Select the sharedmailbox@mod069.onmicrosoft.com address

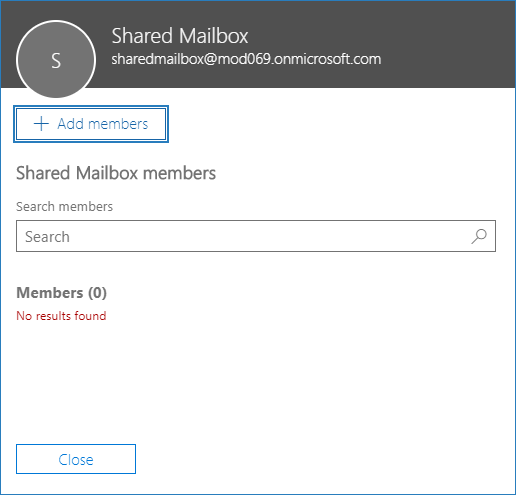click(246, 59)
